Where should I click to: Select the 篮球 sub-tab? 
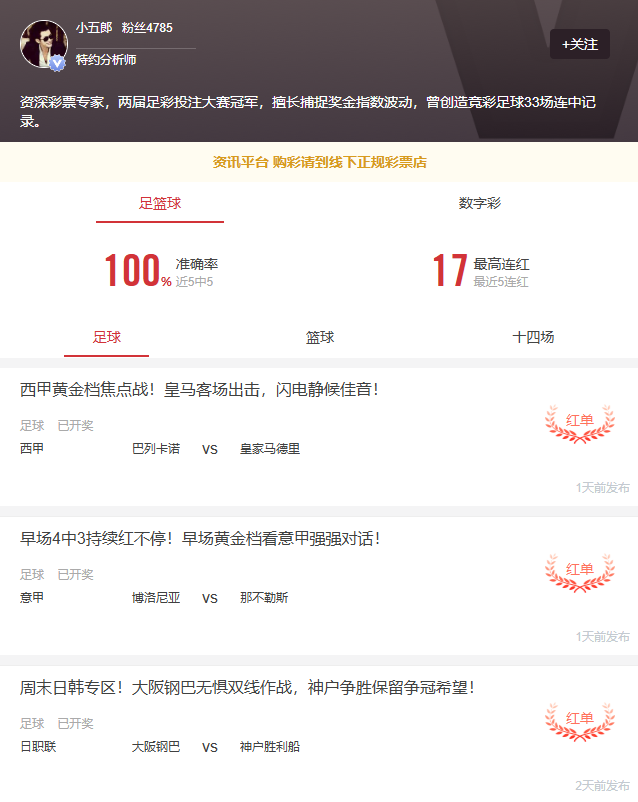(x=320, y=337)
